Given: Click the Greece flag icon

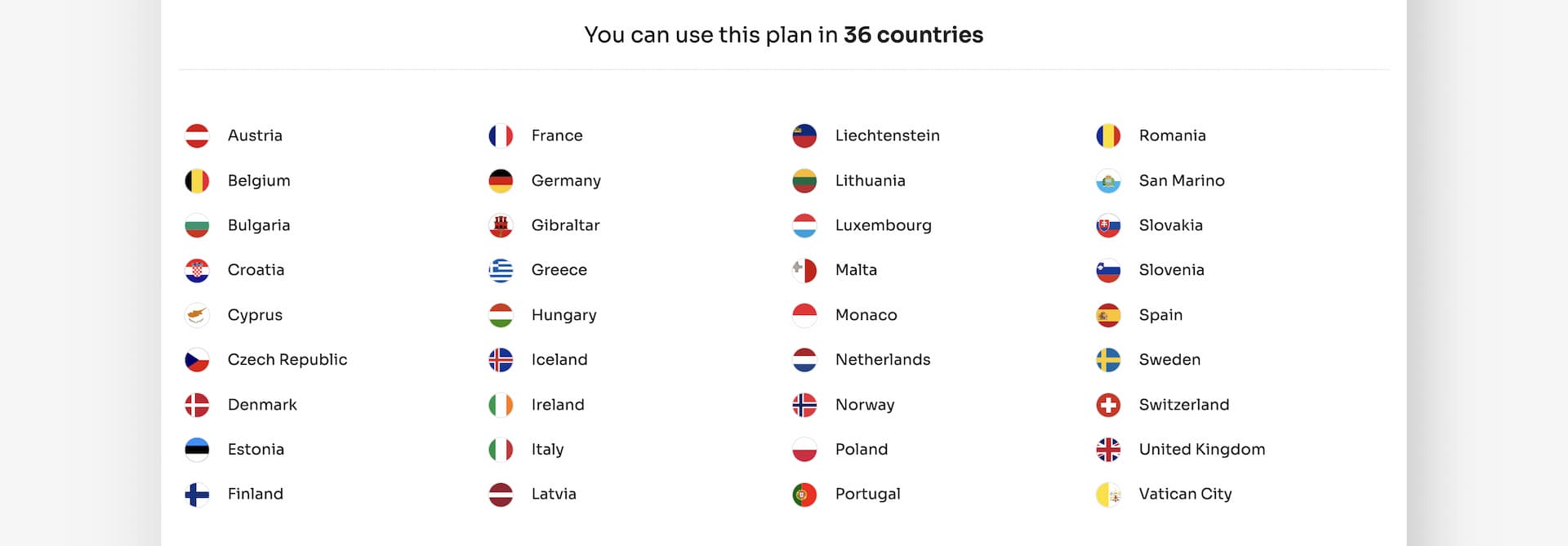Looking at the screenshot, I should [501, 270].
